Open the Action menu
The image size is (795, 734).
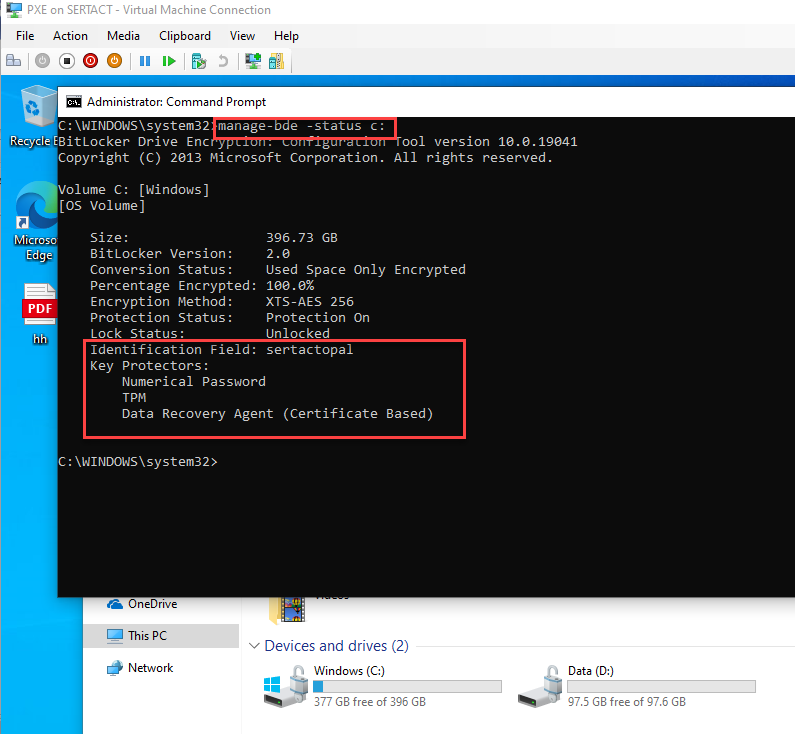pos(70,36)
